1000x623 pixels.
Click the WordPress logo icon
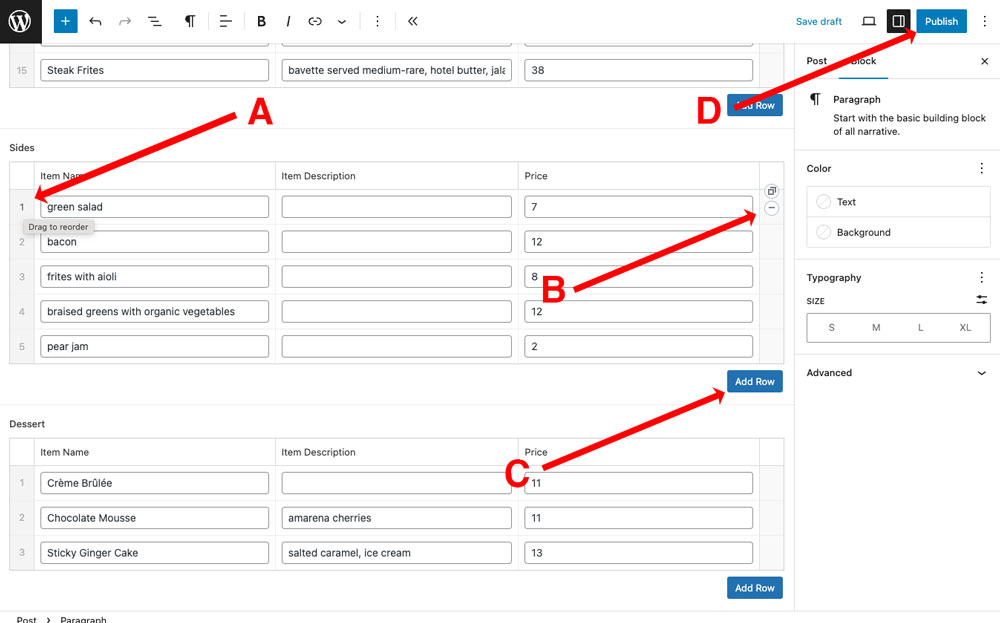tap(20, 21)
